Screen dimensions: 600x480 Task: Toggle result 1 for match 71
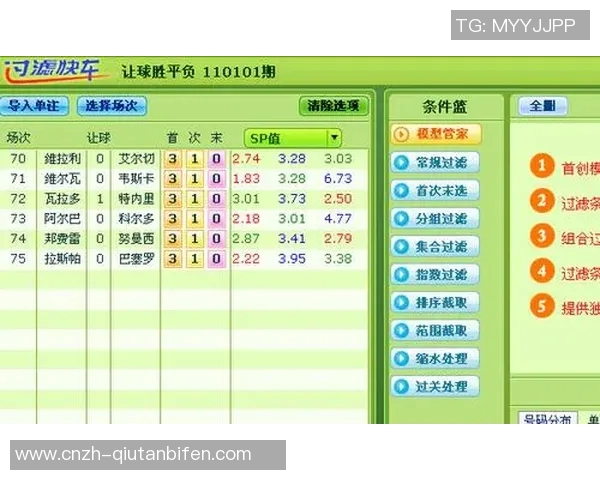point(195,178)
